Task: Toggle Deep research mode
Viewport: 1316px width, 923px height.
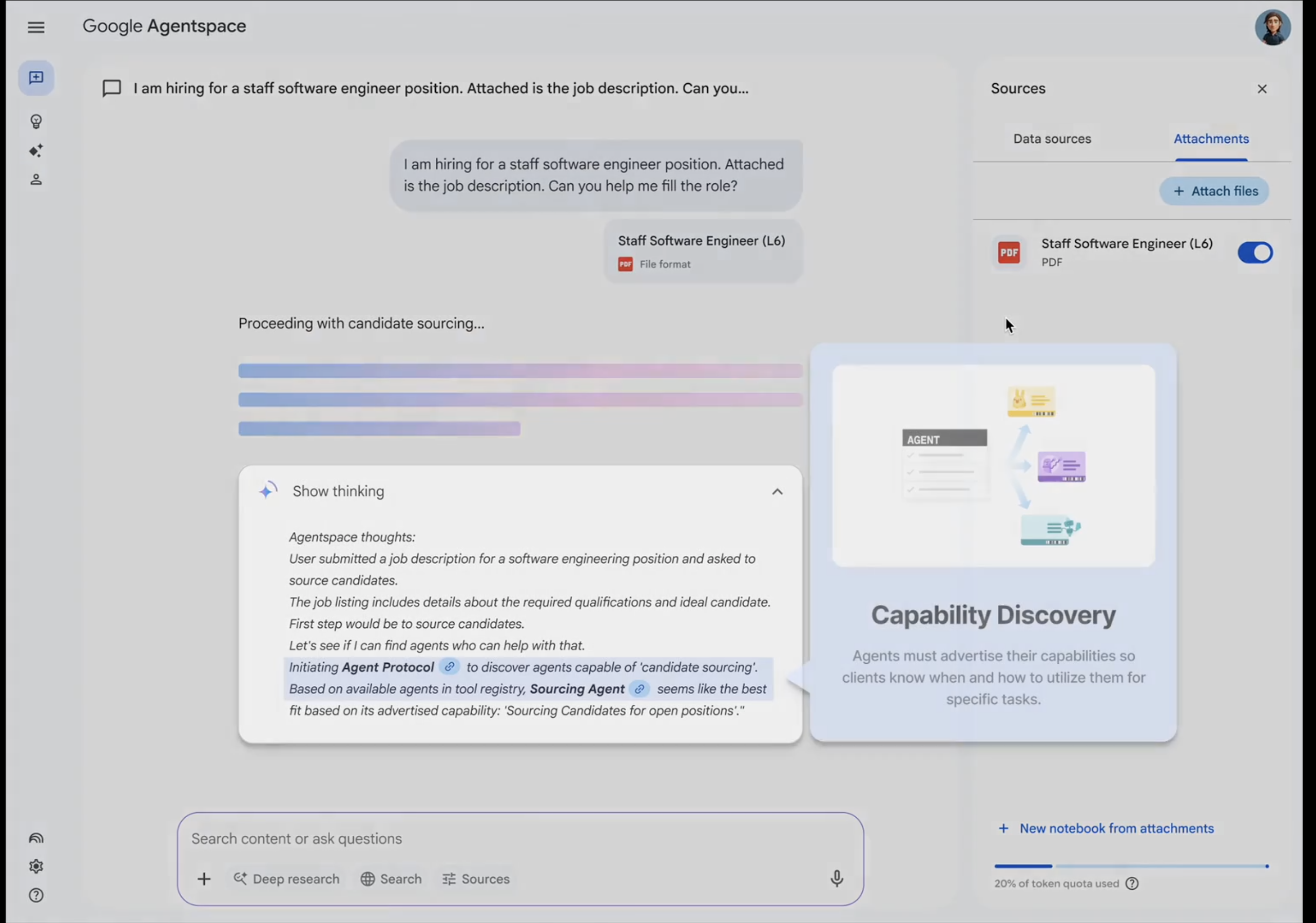Action: pos(286,879)
